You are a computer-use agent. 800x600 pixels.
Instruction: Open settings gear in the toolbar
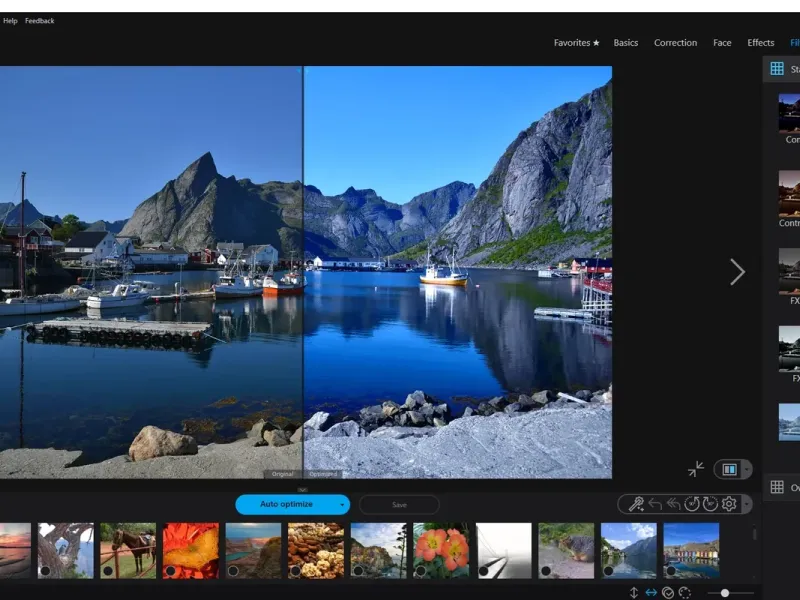pos(729,504)
